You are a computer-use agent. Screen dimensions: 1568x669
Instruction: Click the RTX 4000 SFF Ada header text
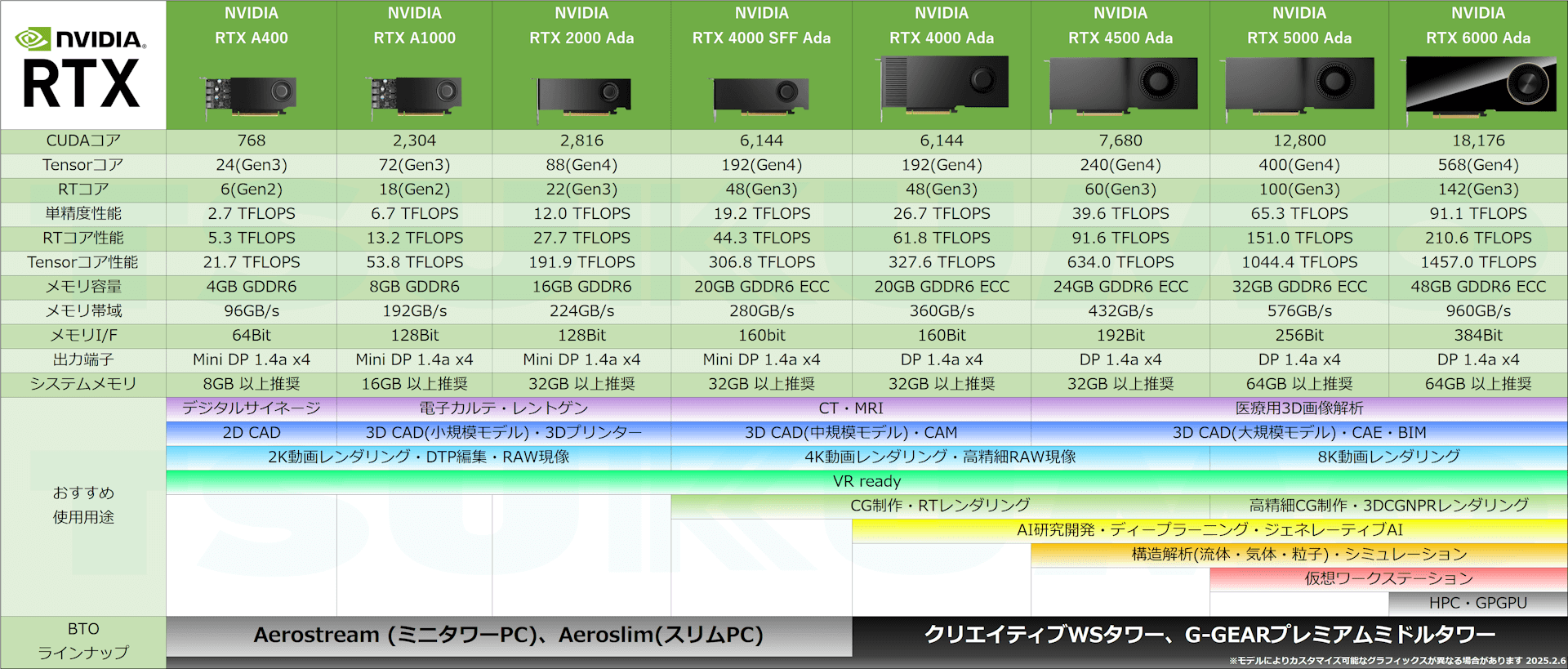tap(761, 38)
